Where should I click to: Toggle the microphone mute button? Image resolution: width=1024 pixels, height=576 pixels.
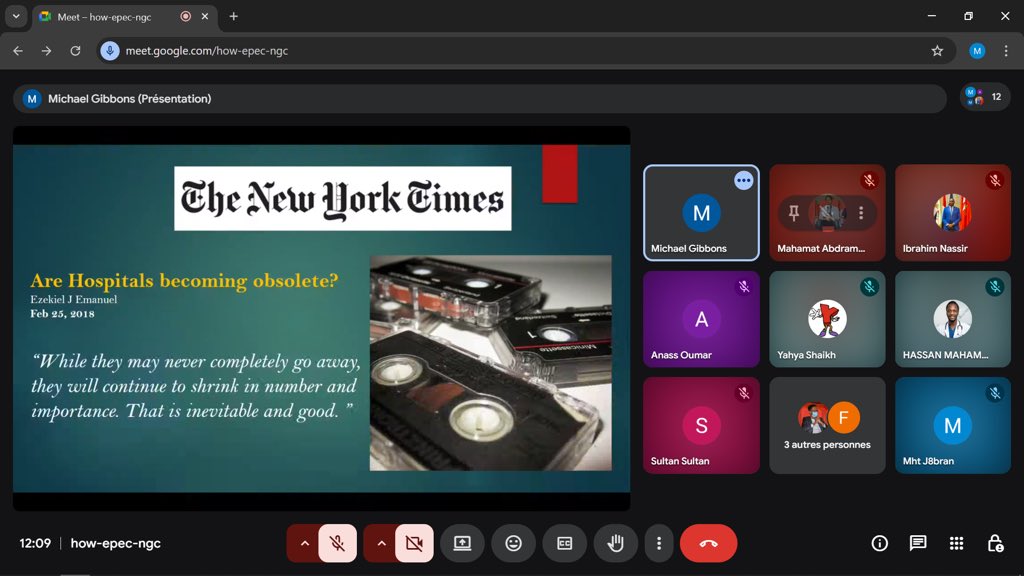pyautogui.click(x=338, y=543)
